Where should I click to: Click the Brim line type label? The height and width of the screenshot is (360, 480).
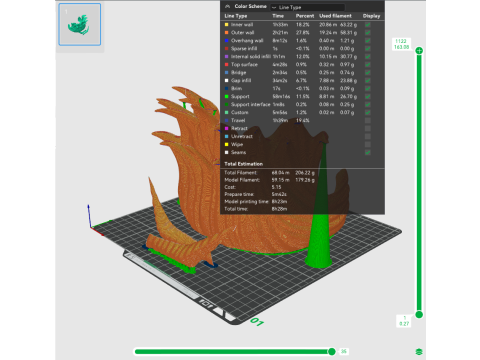pyautogui.click(x=236, y=89)
